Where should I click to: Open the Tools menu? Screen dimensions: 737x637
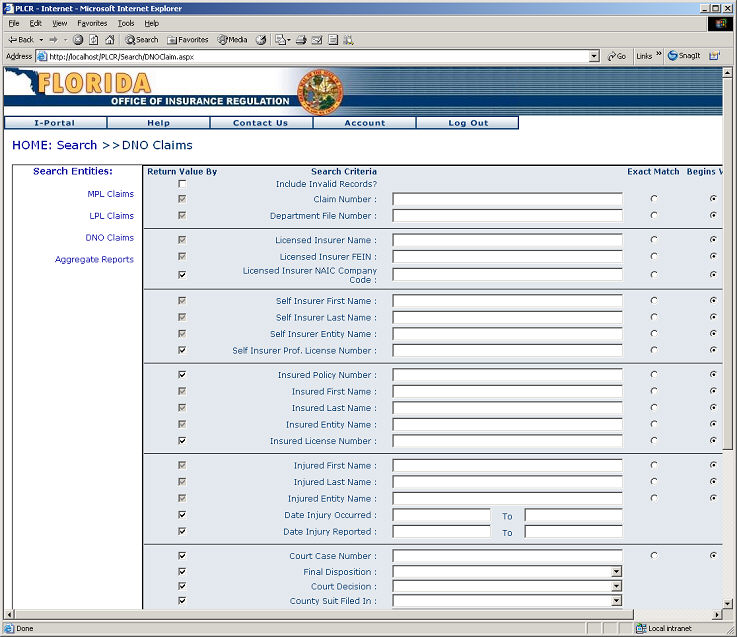point(126,23)
